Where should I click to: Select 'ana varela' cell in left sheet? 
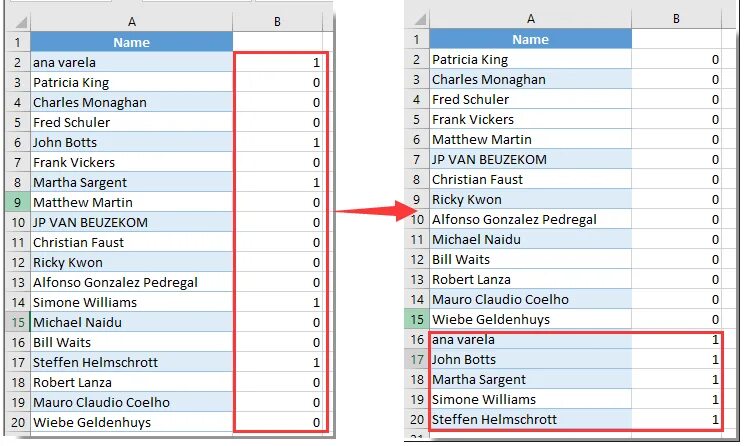[x=131, y=62]
